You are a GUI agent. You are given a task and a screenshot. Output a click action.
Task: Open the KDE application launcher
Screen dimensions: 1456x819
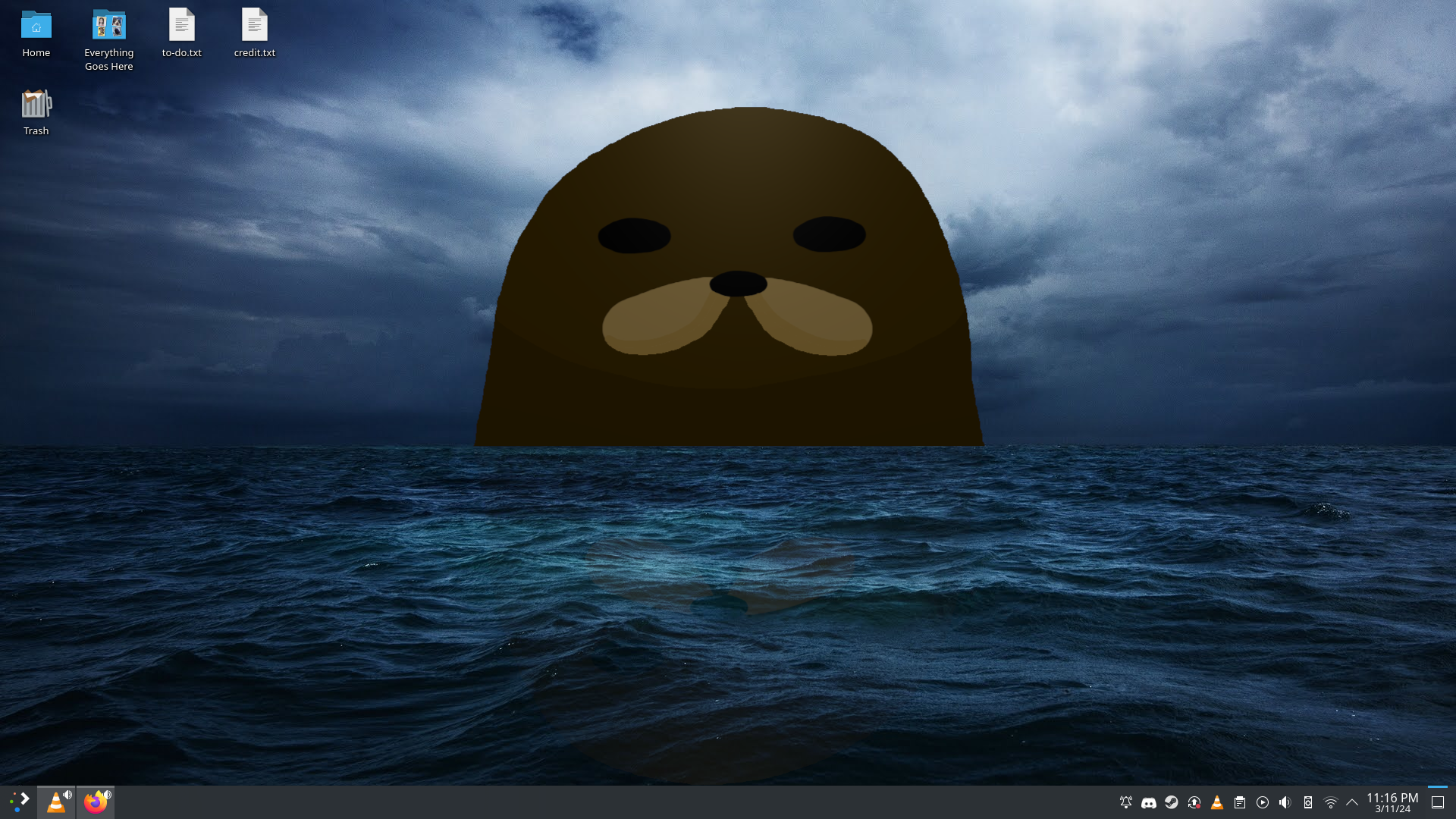pos(19,802)
